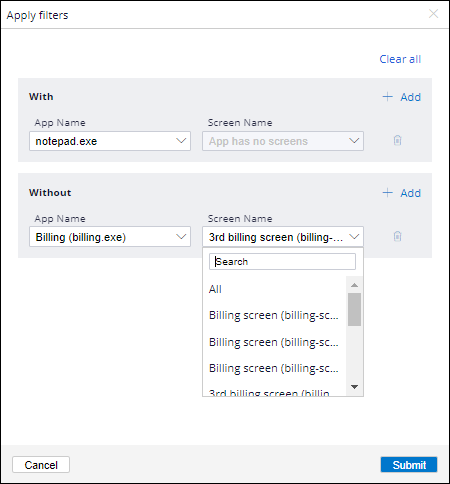Click the screen list scrollbar thumb
This screenshot has width=450, height=484.
click(354, 309)
